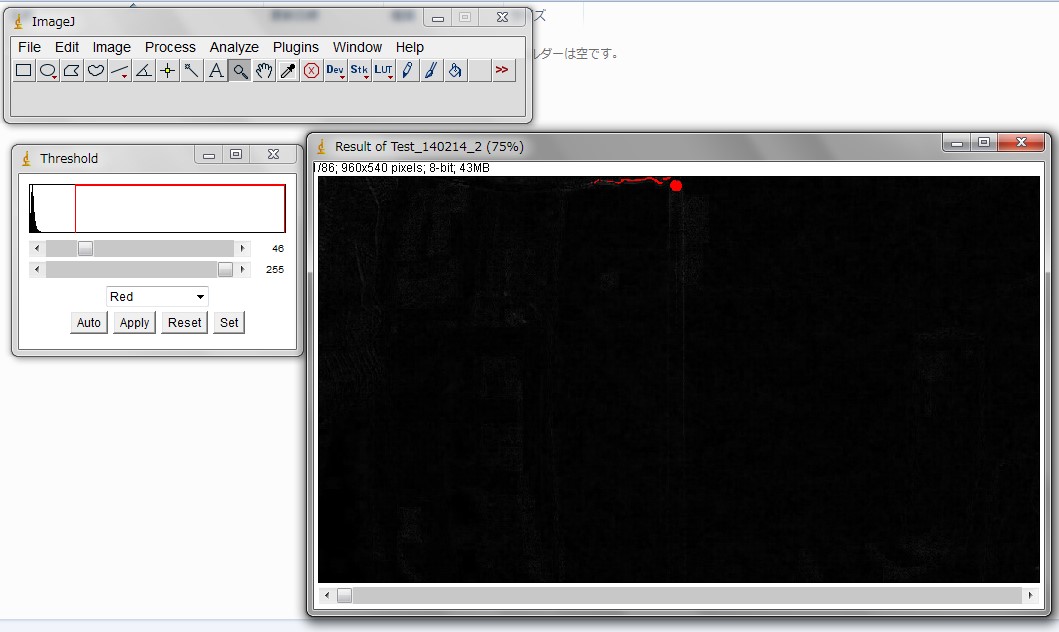Image resolution: width=1059 pixels, height=632 pixels.
Task: Click the Set threshold button
Action: click(x=229, y=323)
